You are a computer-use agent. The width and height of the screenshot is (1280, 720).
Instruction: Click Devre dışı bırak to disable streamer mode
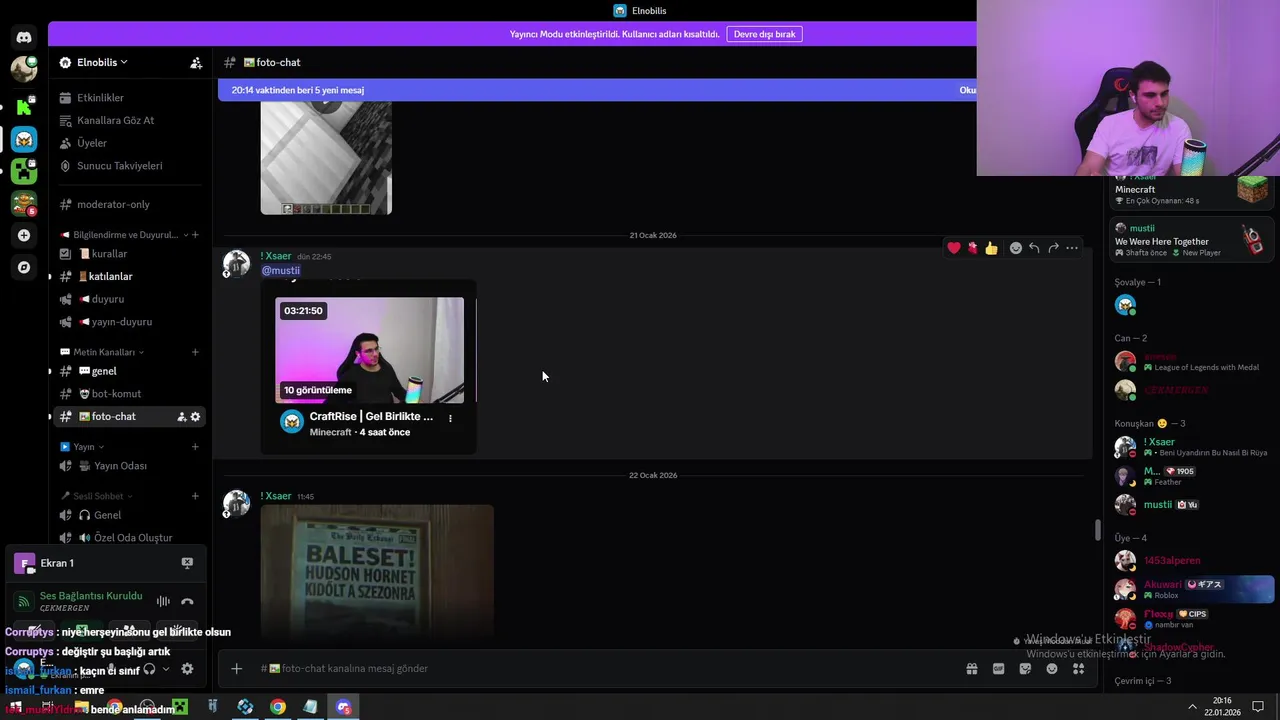(764, 34)
